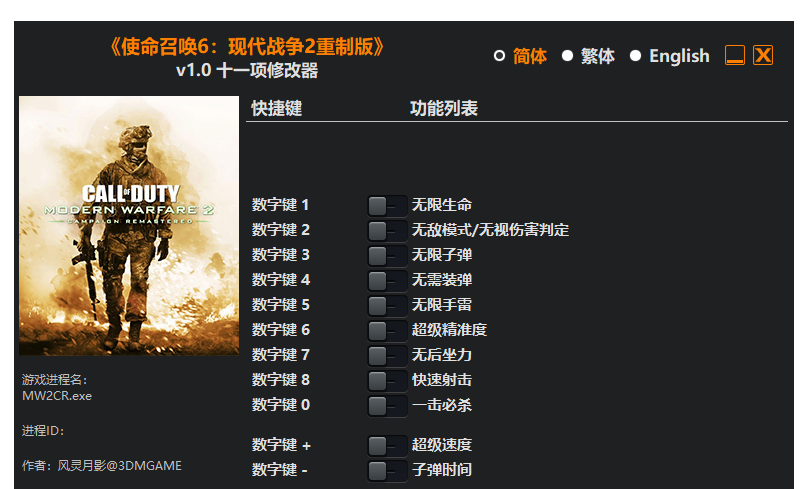The image size is (811, 489).
Task: Switch on 无需装弹 option
Action: [387, 280]
